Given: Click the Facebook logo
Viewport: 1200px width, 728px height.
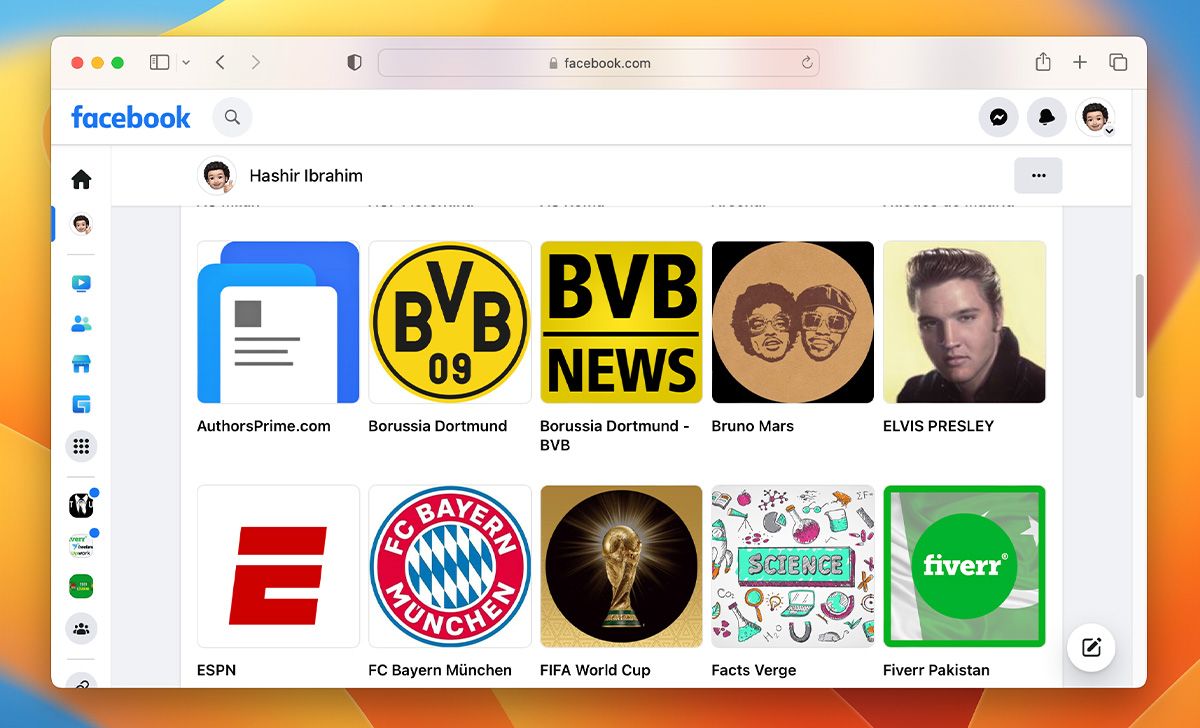Looking at the screenshot, I should tap(131, 117).
